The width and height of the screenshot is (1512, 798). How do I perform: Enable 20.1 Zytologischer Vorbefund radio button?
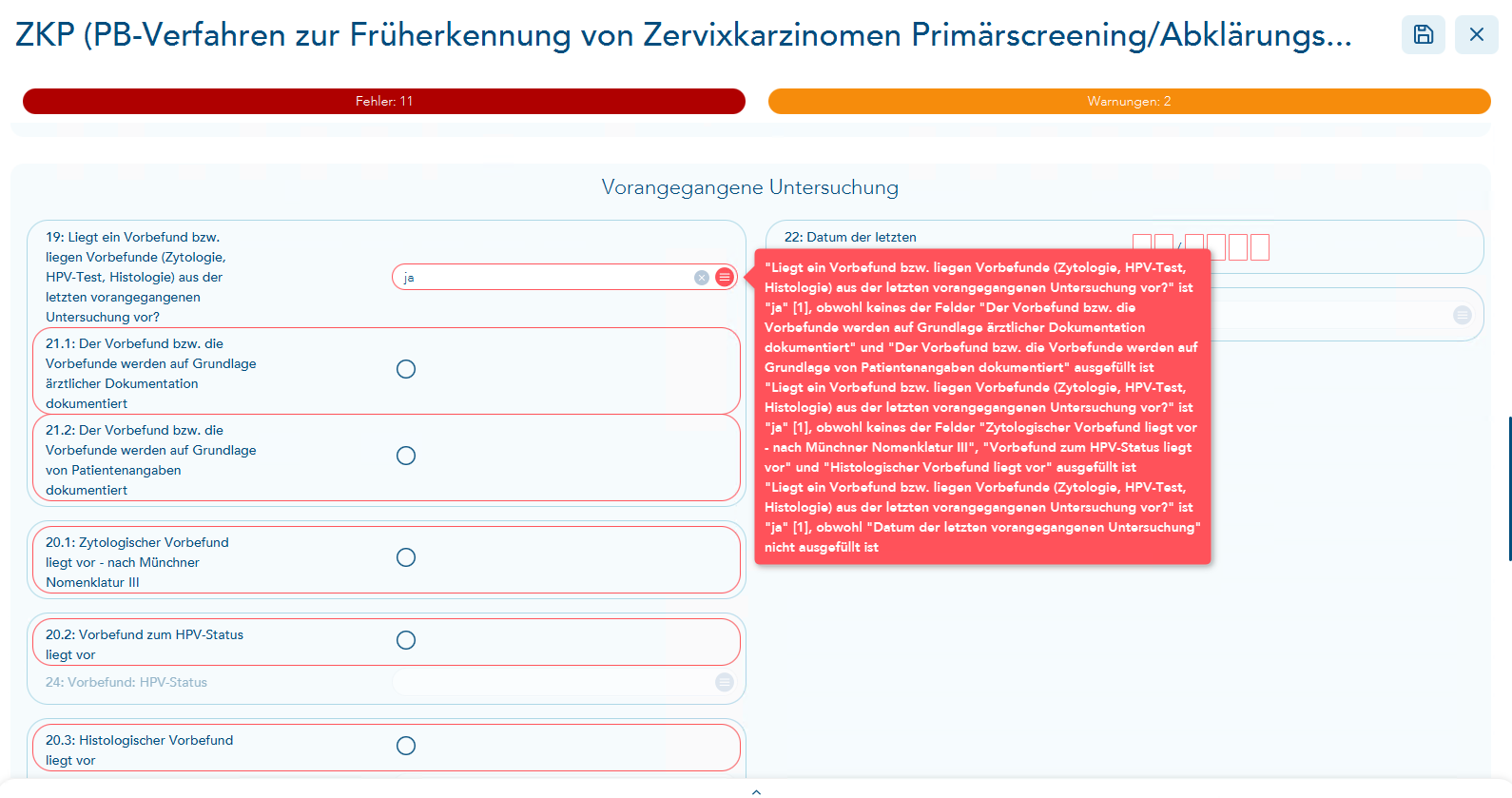point(406,557)
